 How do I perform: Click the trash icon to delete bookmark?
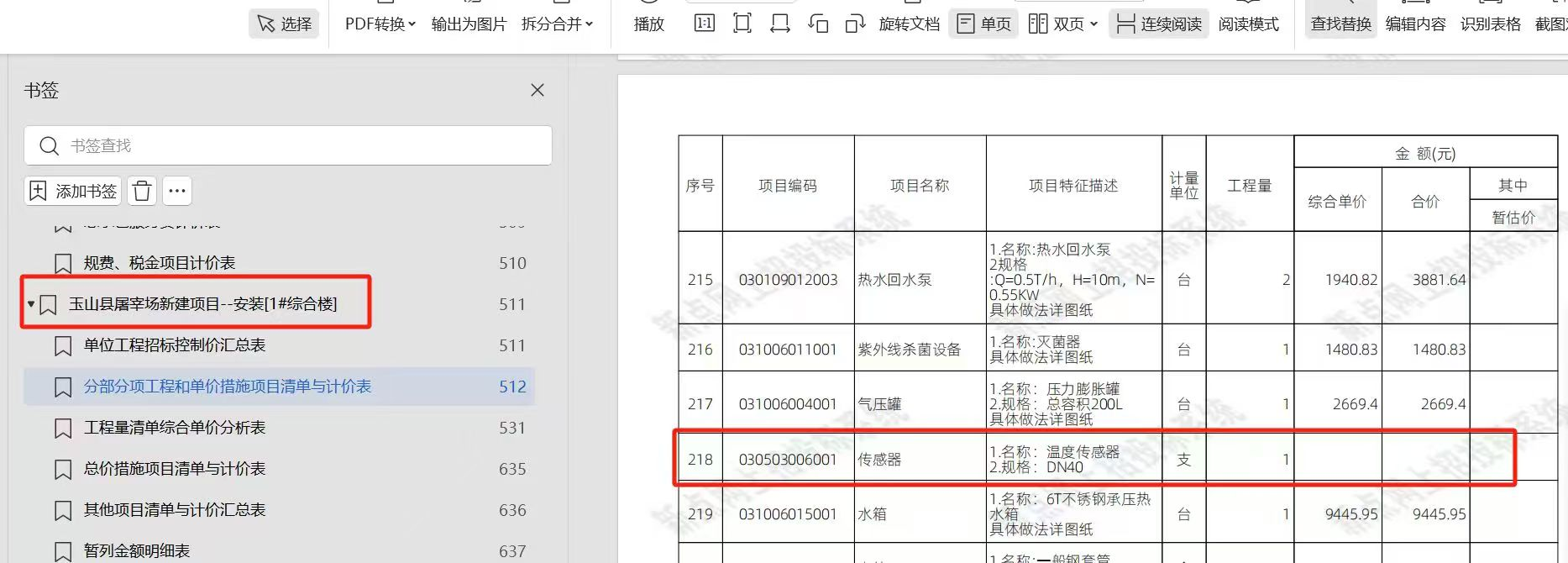[142, 191]
